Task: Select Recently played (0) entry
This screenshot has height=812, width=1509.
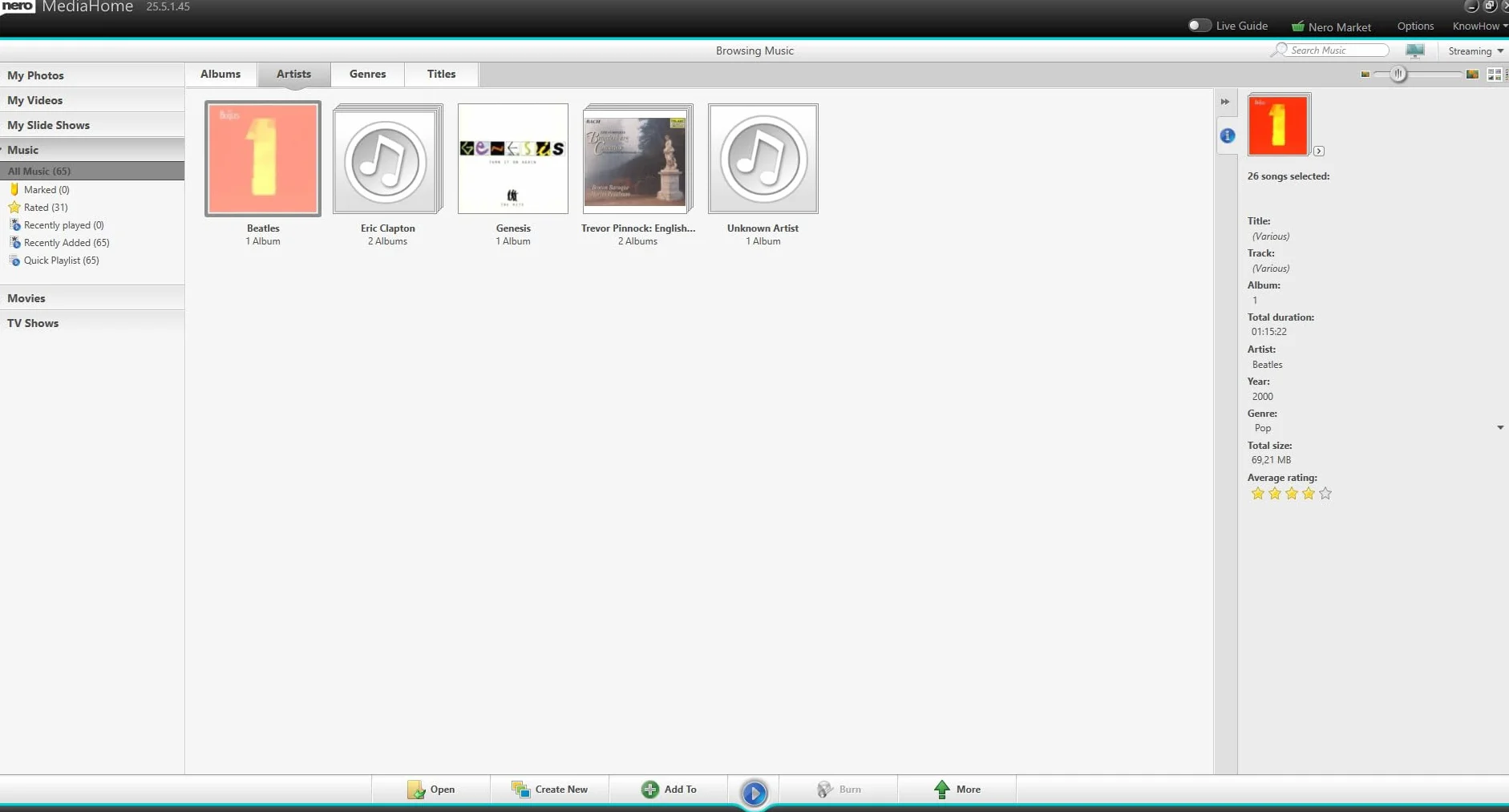Action: (x=64, y=225)
